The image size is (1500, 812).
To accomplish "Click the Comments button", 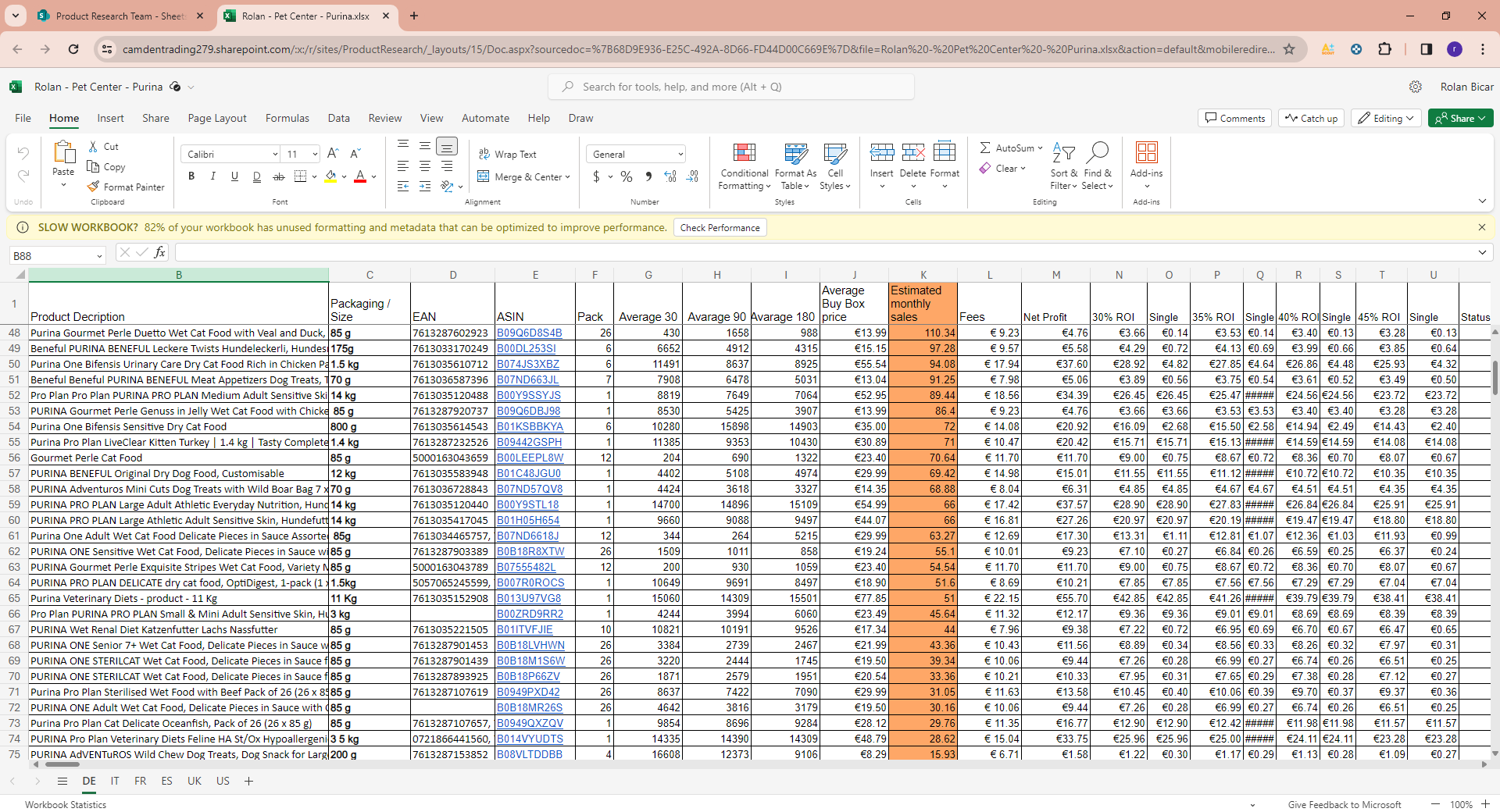I will point(1234,118).
